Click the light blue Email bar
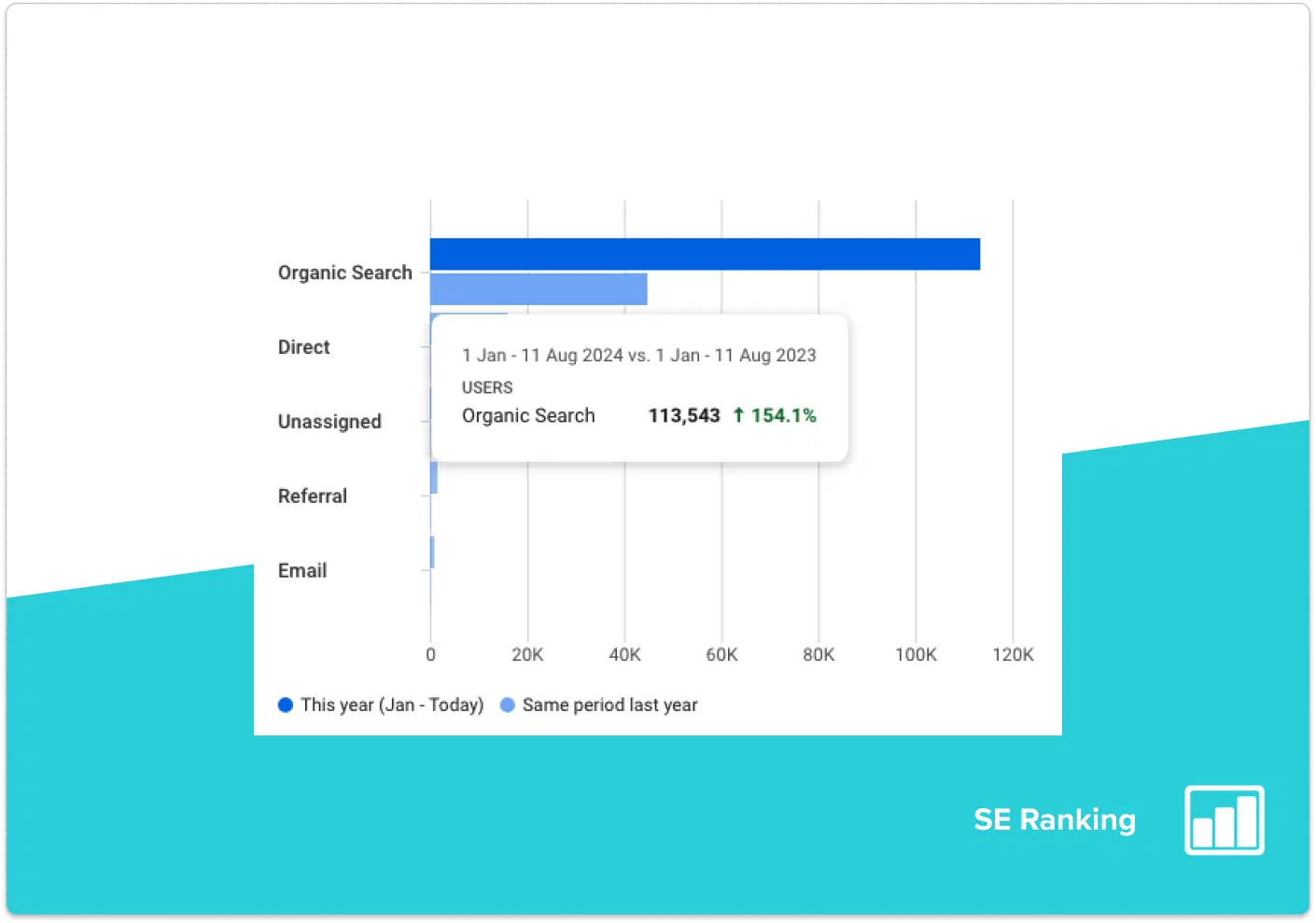Image resolution: width=1316 pixels, height=923 pixels. [432, 552]
